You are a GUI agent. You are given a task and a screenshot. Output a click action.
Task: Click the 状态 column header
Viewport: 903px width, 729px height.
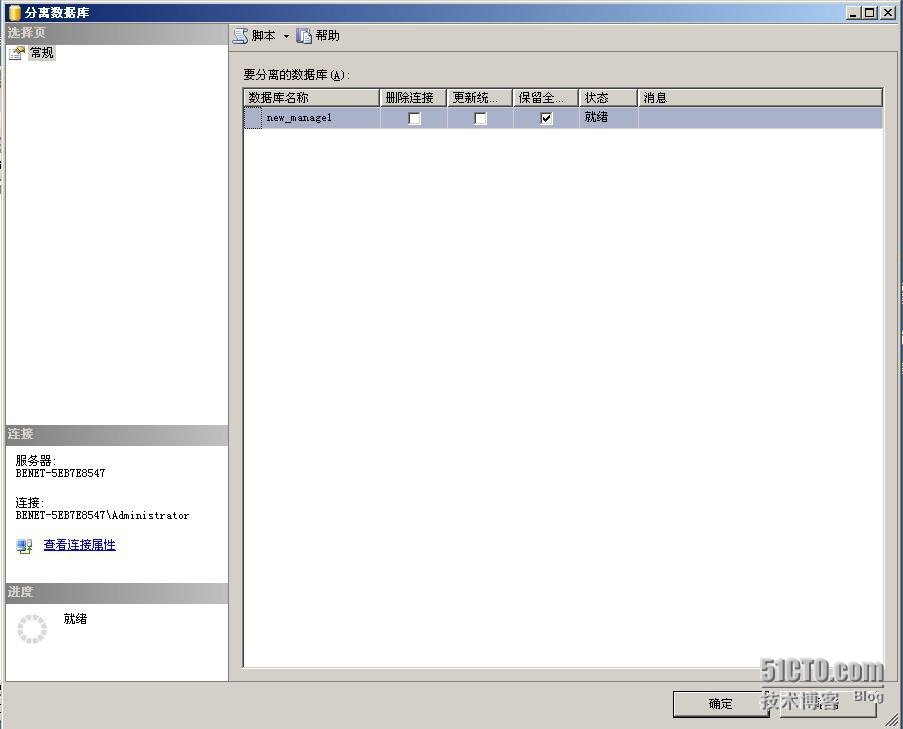click(x=608, y=97)
